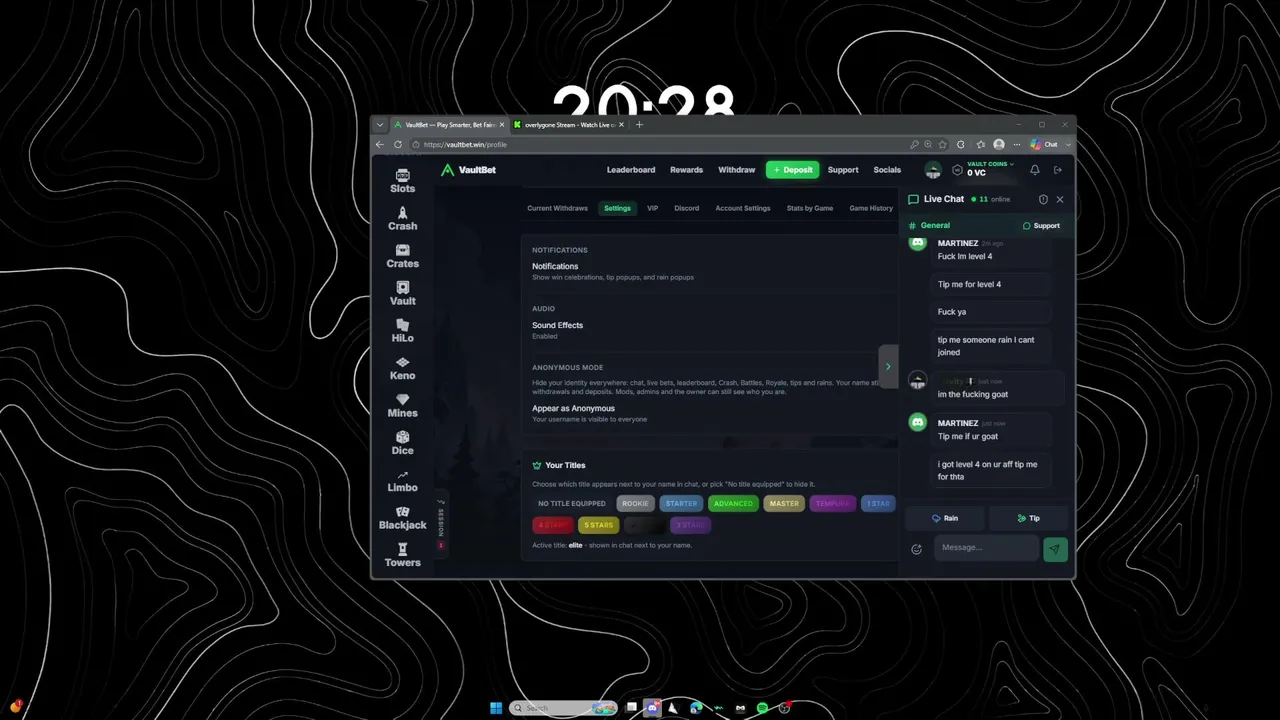This screenshot has height=720, width=1280.
Task: Click the Tip button in chat
Action: point(1028,518)
